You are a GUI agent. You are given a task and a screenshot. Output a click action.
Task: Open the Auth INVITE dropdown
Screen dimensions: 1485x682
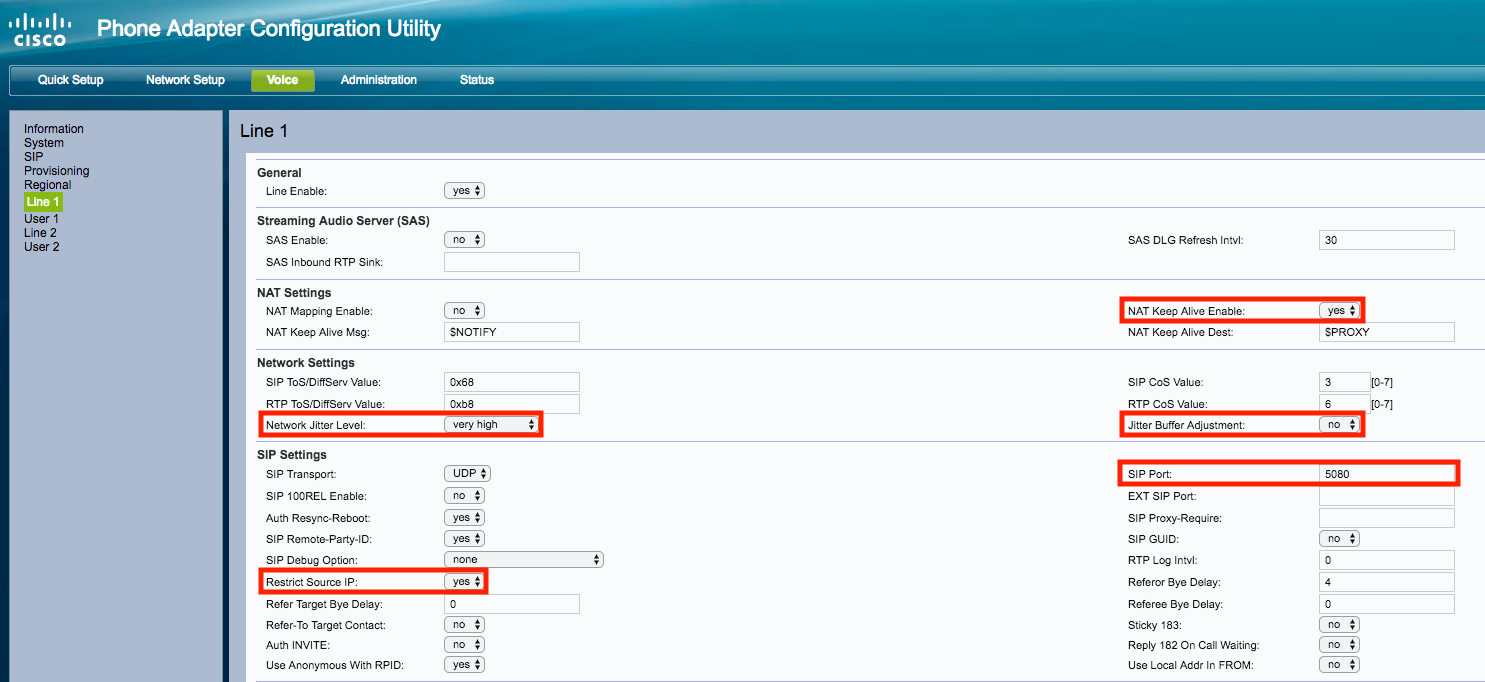[464, 646]
